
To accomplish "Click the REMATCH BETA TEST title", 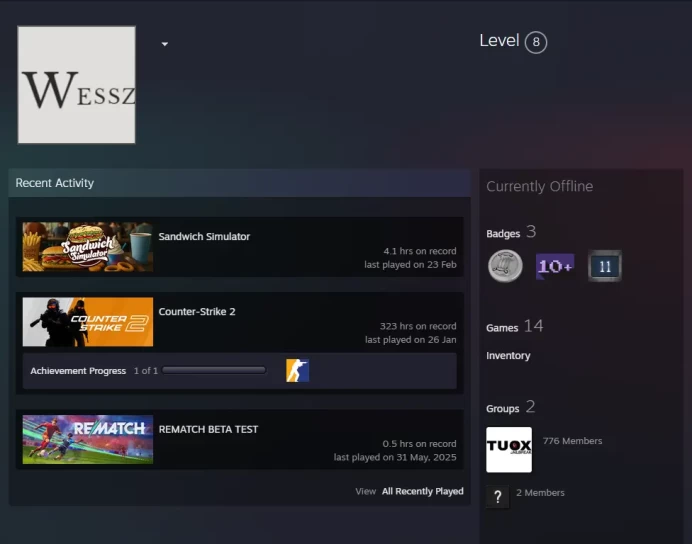I will pyautogui.click(x=208, y=429).
